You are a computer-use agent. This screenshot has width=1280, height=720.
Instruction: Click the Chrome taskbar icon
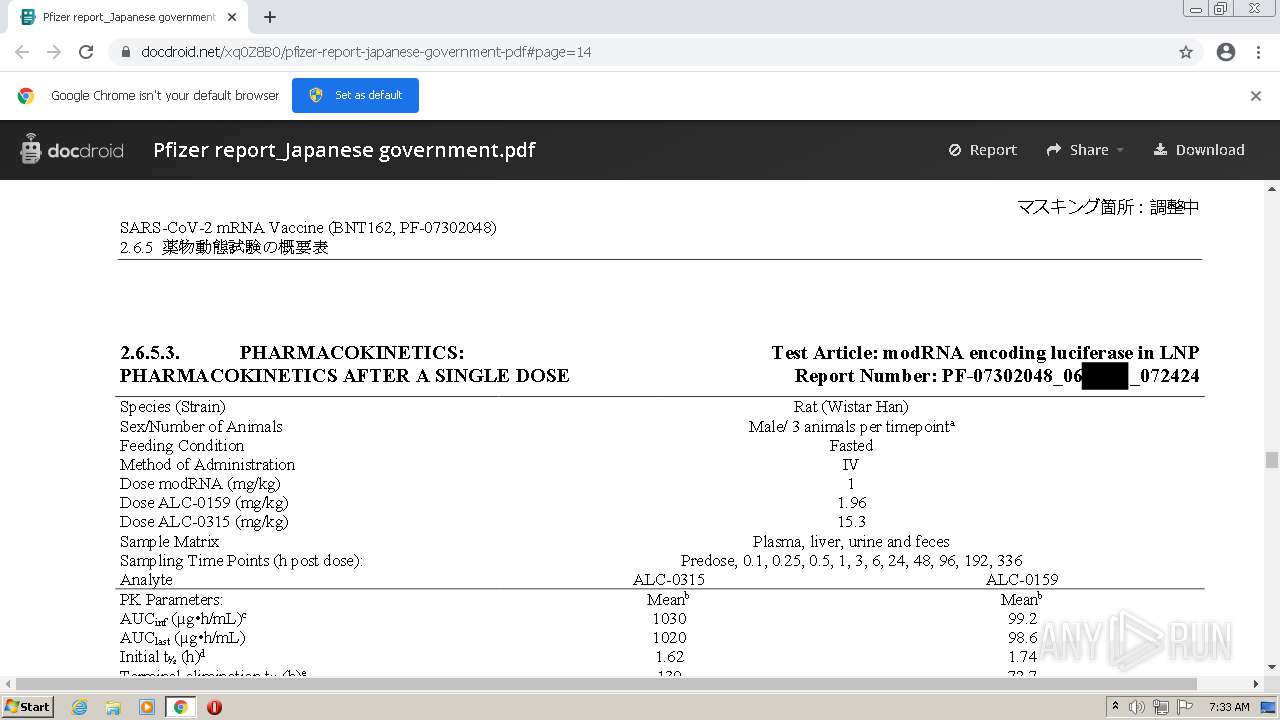180,707
